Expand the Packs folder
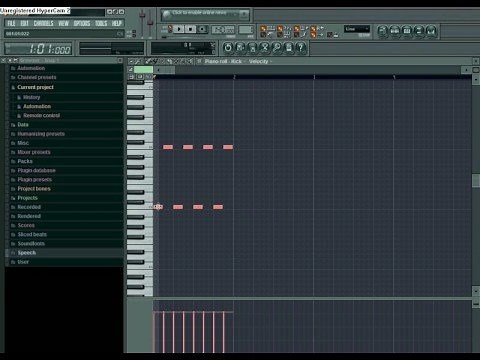This screenshot has width=480, height=360. click(25, 161)
